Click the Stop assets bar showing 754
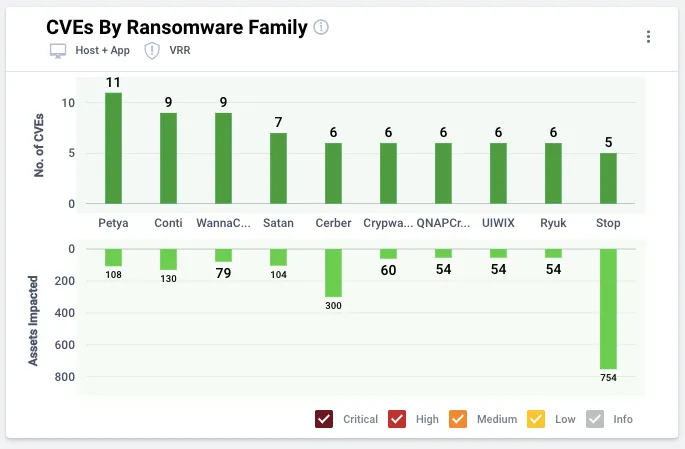Viewport: 685px width, 449px height. coord(608,309)
